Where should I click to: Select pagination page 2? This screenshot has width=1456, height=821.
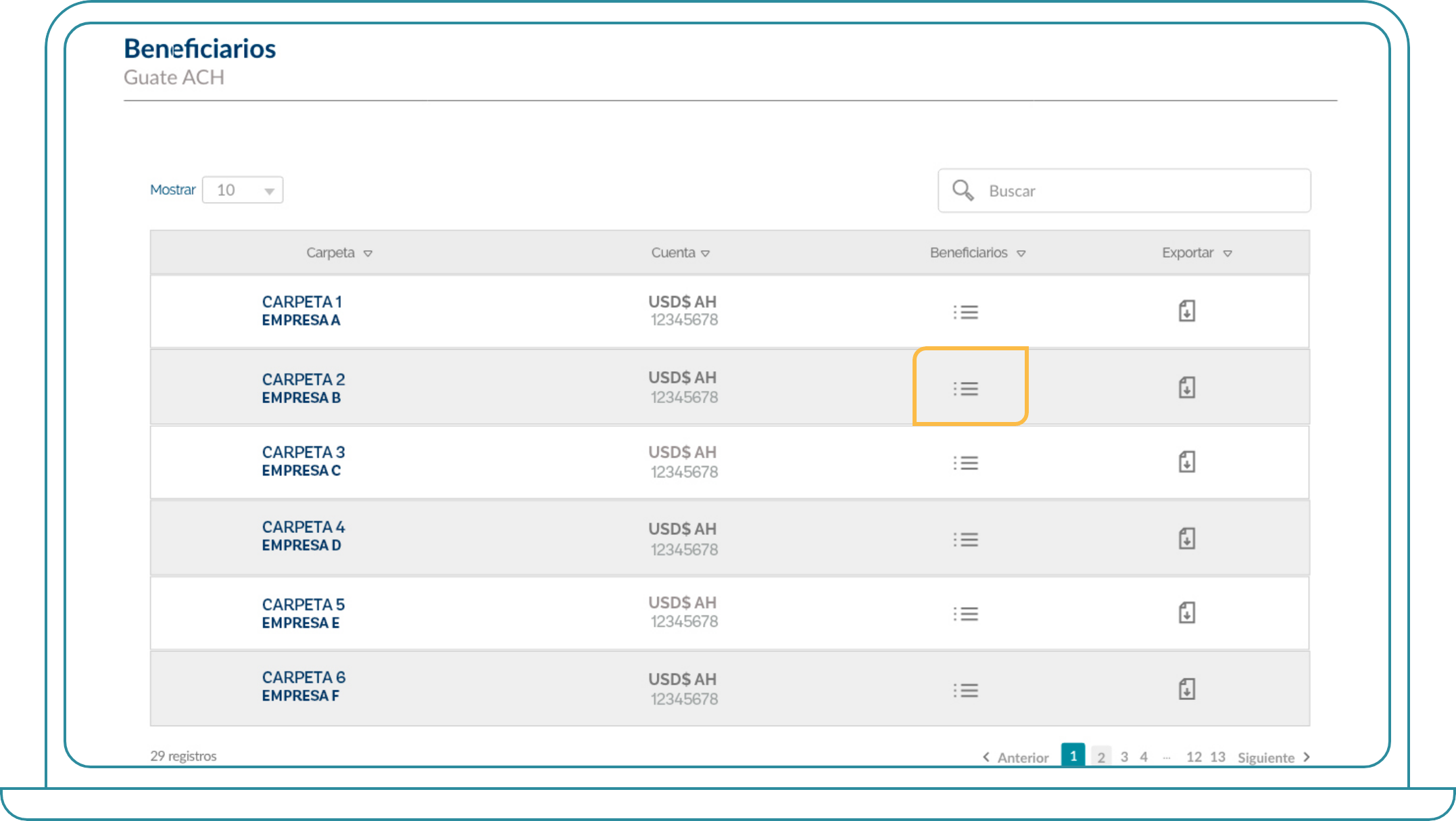click(x=1101, y=757)
